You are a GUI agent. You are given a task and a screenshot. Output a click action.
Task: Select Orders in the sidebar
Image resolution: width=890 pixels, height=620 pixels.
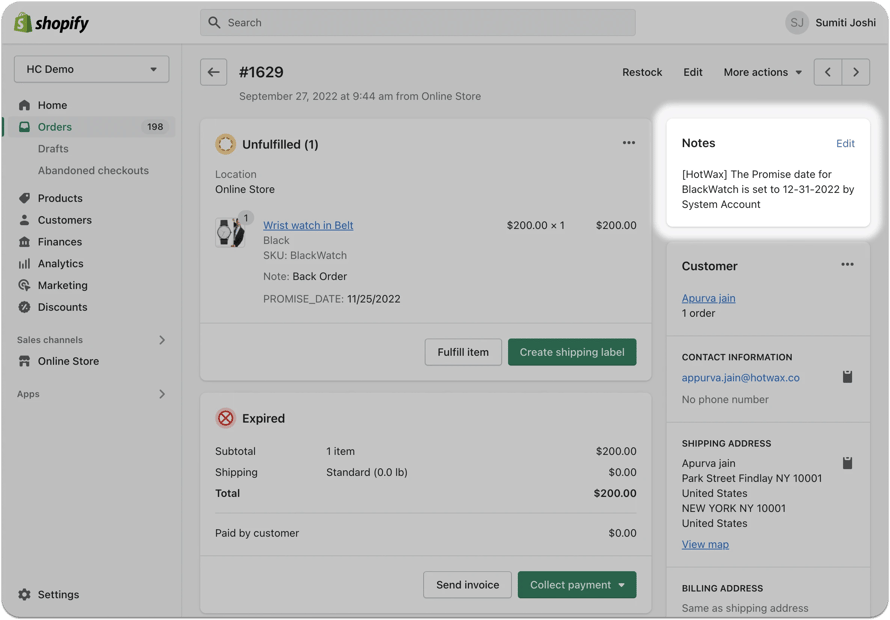pyautogui.click(x=55, y=127)
